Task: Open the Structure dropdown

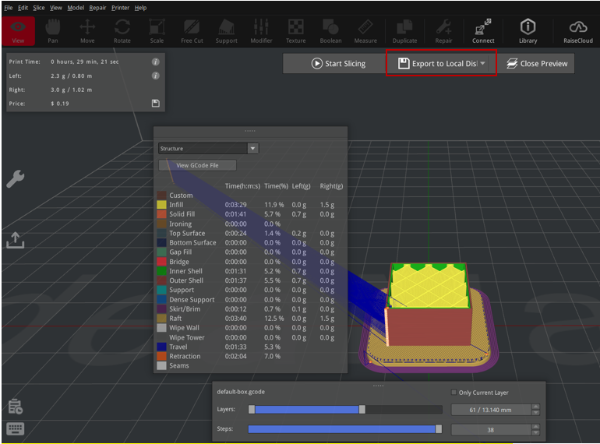Action: (208, 148)
